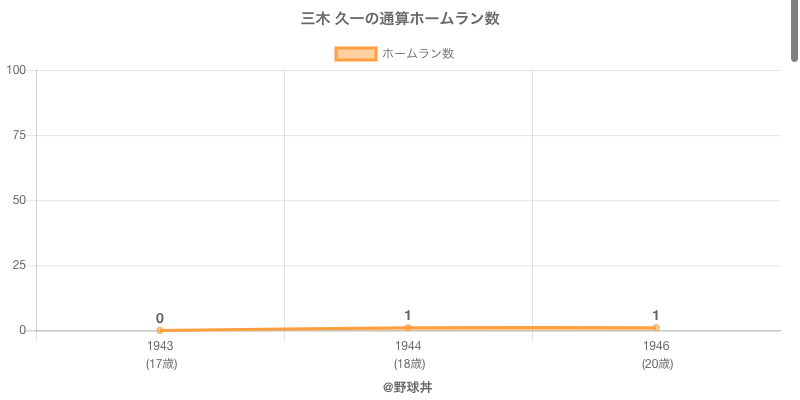Click the "0" value label above 1943
Viewport: 800px width, 400px height.
click(x=160, y=318)
